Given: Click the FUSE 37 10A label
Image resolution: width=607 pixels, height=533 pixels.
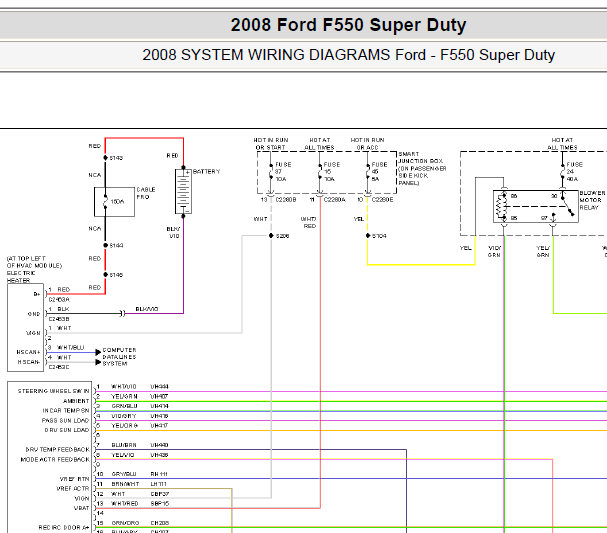Looking at the screenshot, I should [283, 172].
